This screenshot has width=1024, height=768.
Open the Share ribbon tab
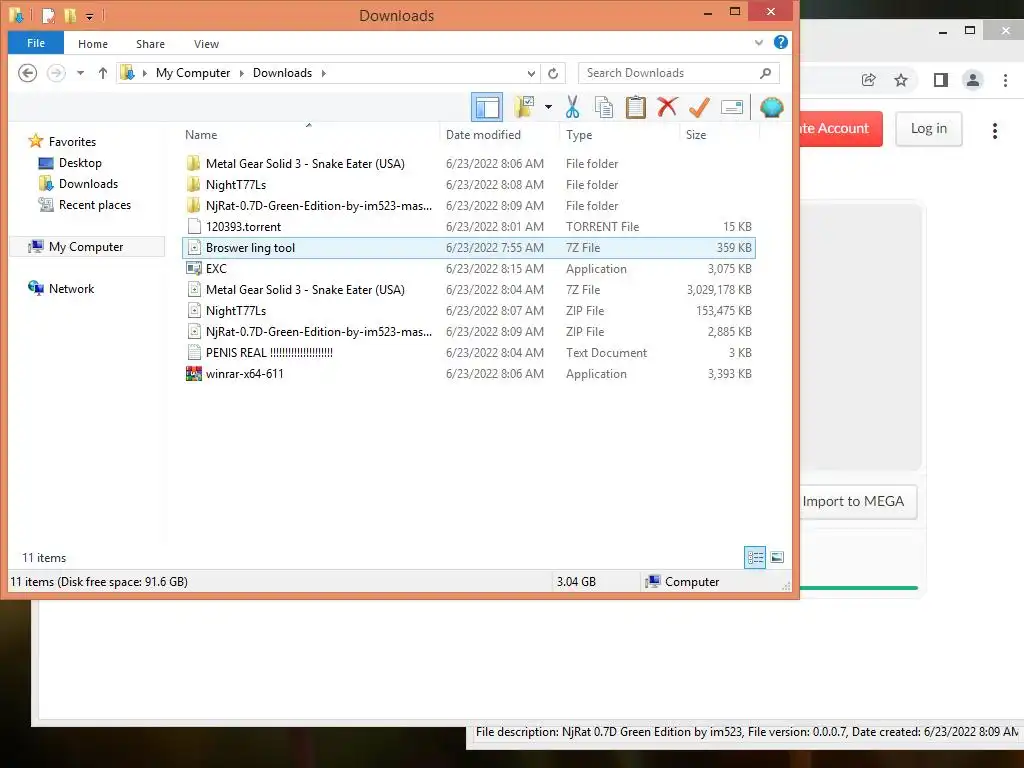point(150,44)
